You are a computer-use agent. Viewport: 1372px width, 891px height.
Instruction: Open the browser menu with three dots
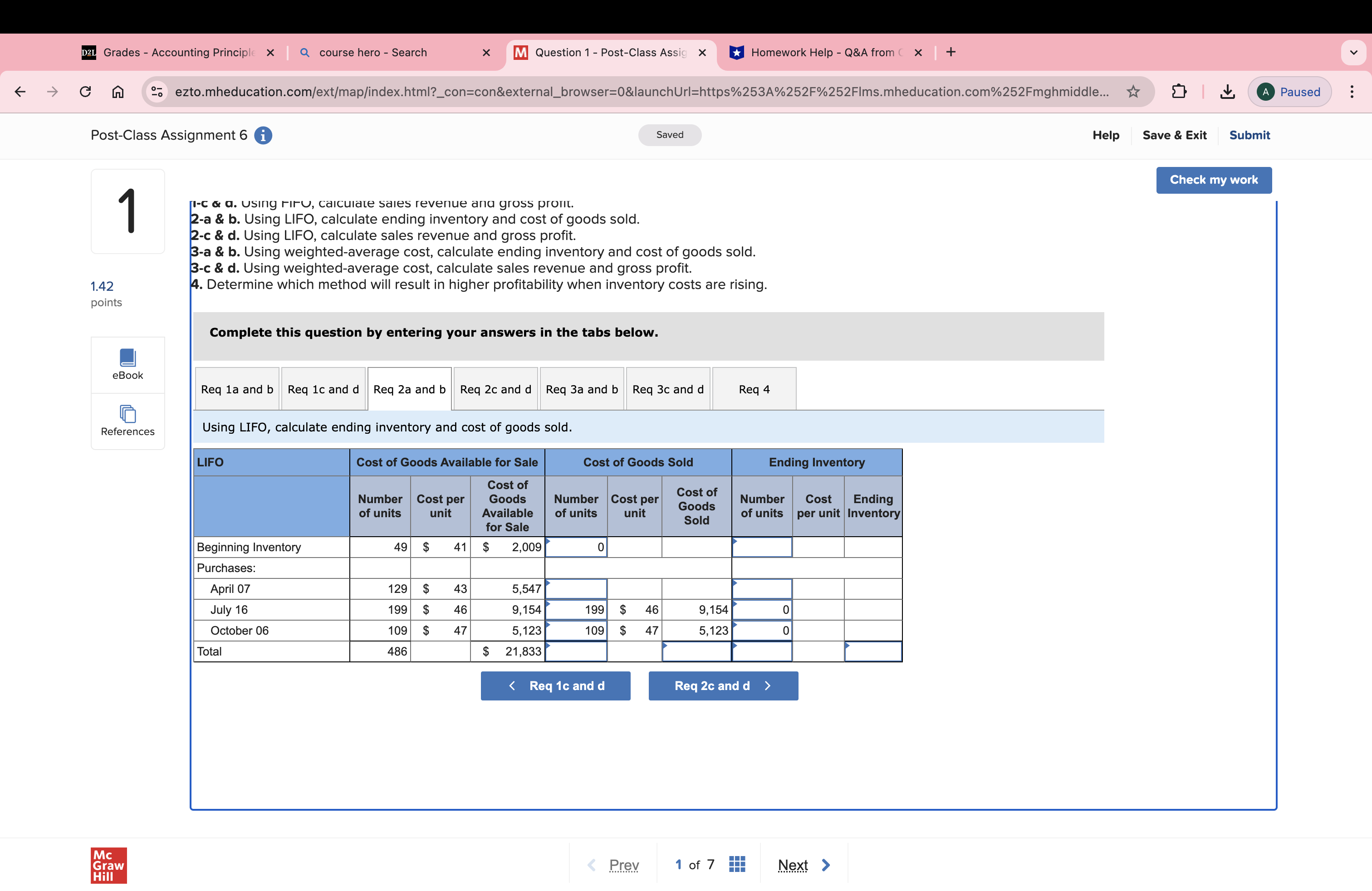click(1353, 91)
